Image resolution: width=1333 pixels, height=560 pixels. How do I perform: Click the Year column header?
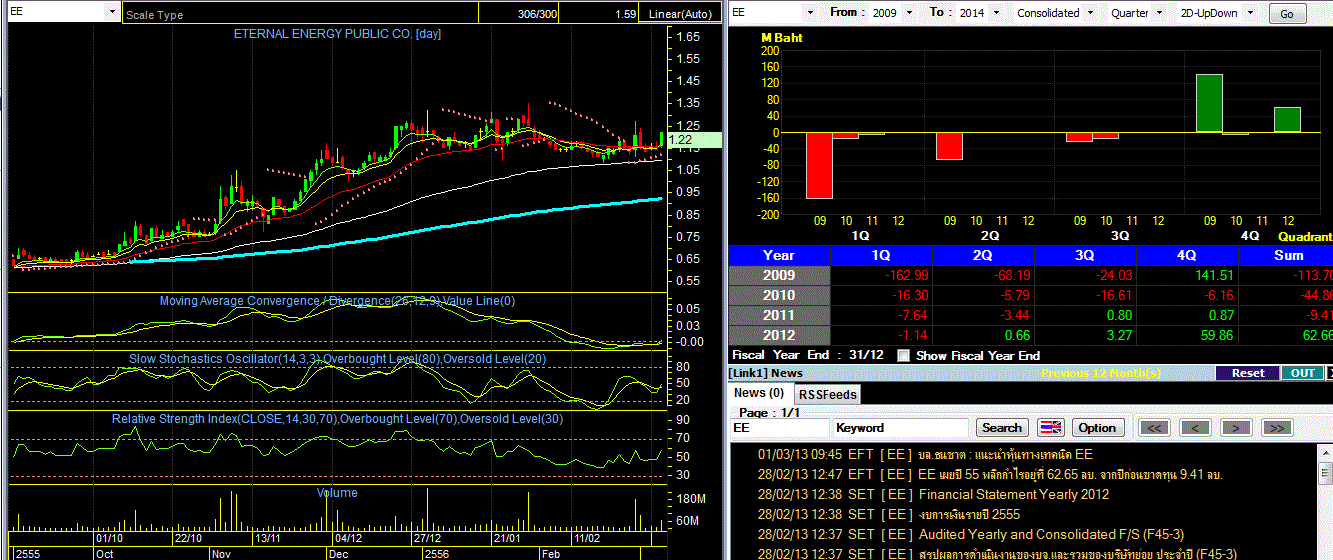tap(779, 255)
